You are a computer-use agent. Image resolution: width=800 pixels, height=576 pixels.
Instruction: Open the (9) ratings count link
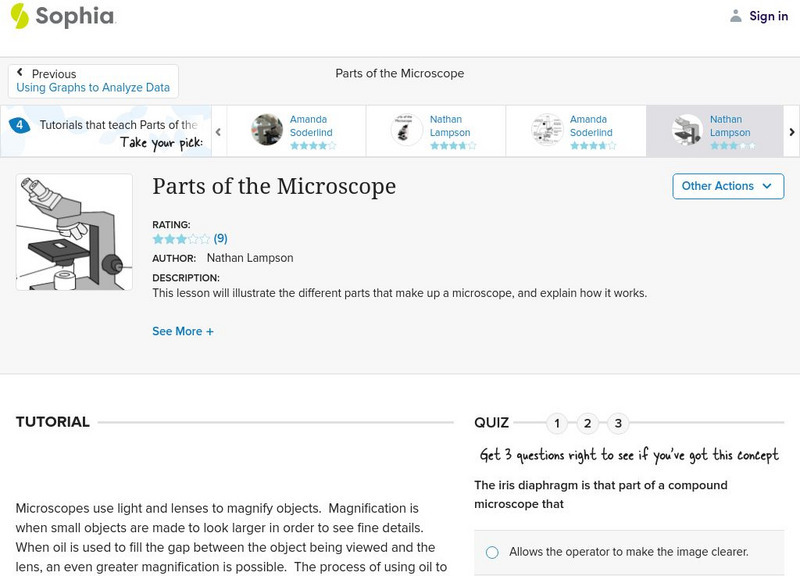coord(221,239)
